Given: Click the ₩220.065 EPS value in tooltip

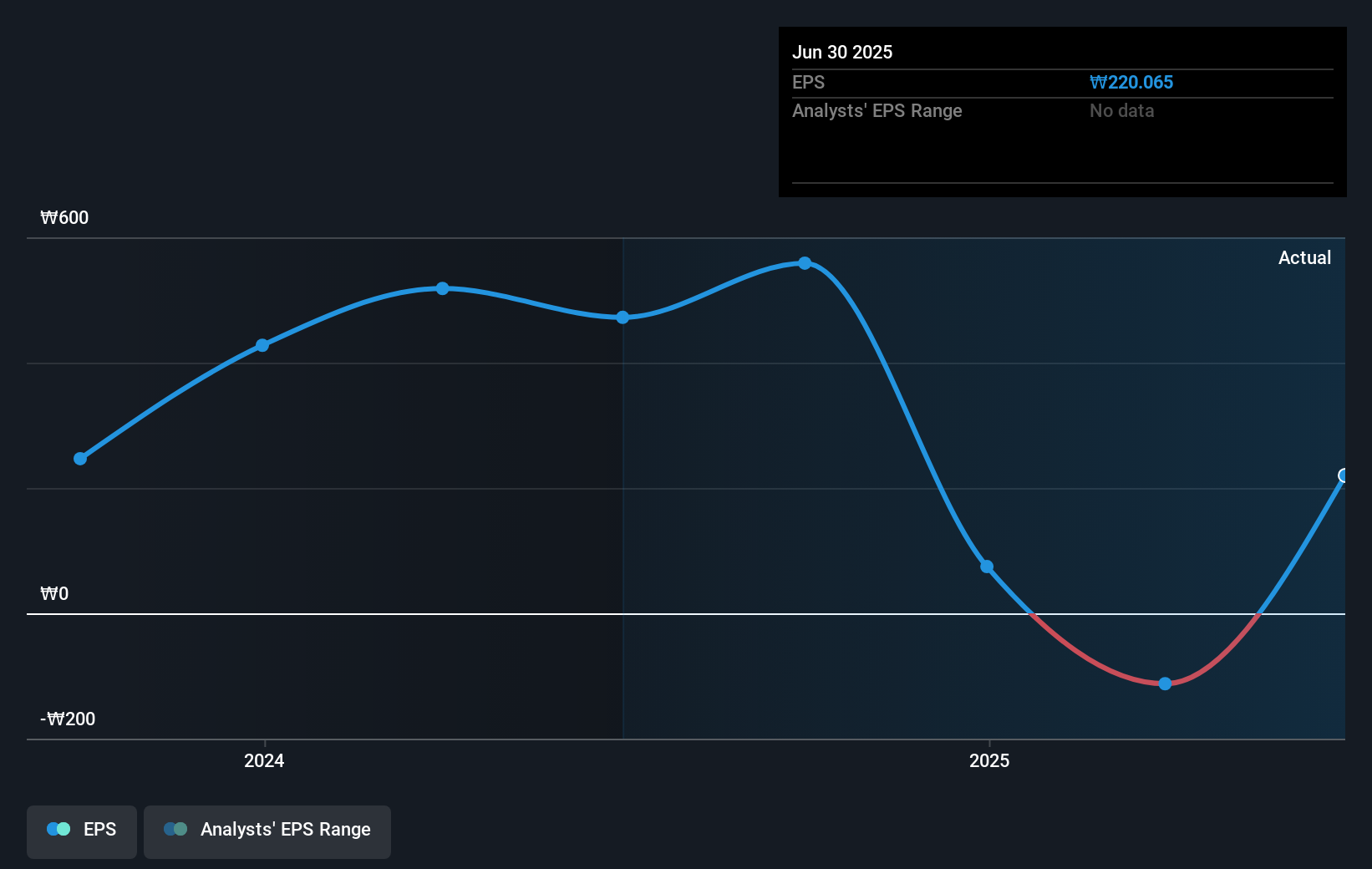Looking at the screenshot, I should 1131,82.
